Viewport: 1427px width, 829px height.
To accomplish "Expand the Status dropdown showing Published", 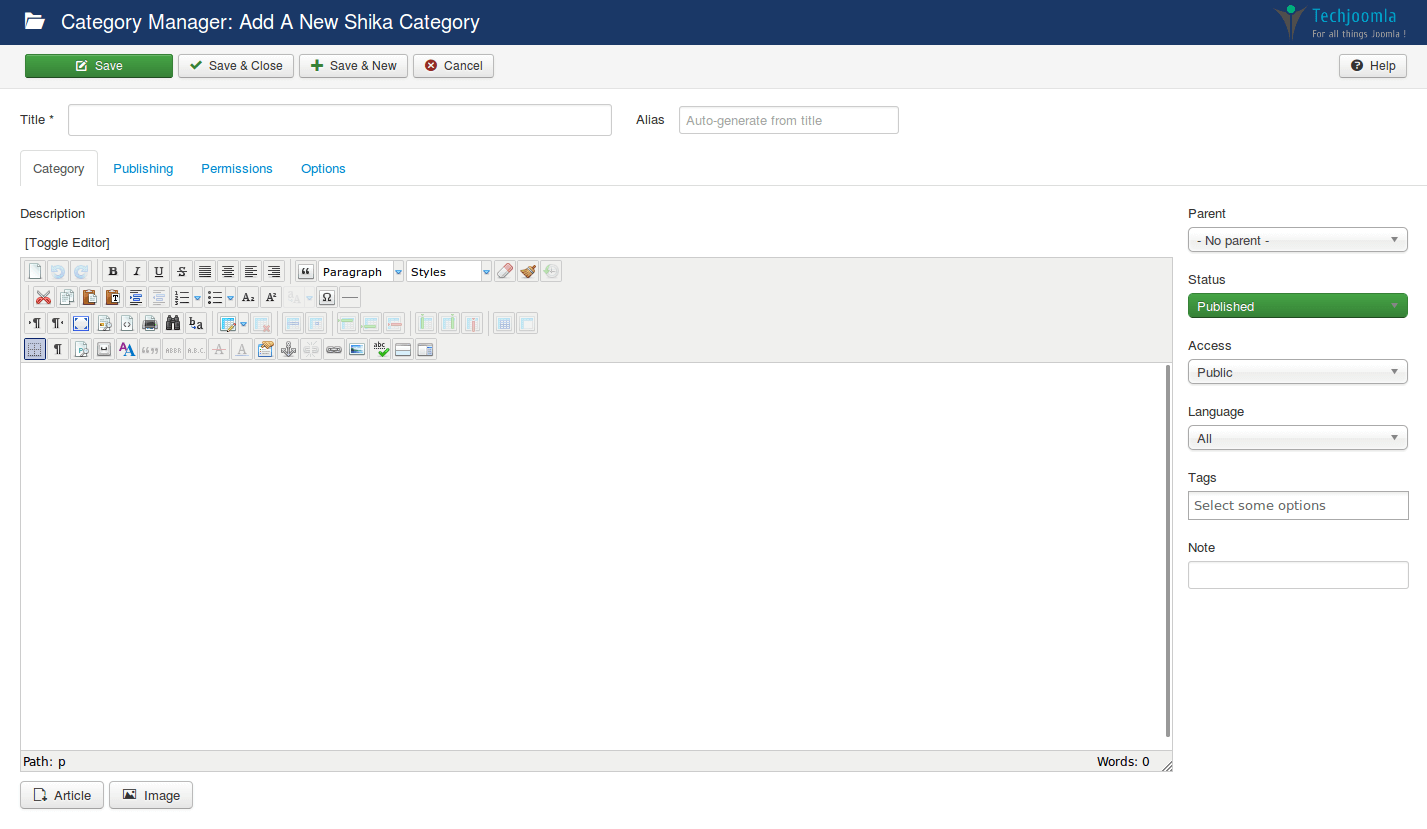I will 1297,306.
